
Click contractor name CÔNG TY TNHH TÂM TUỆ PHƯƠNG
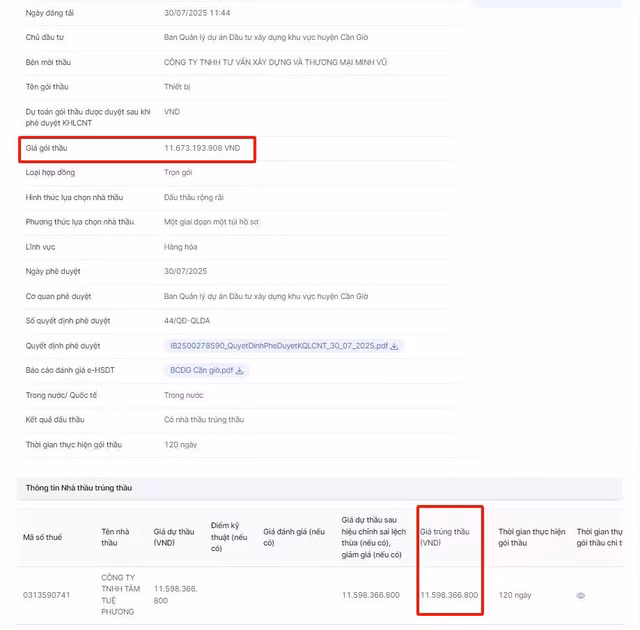(x=118, y=595)
